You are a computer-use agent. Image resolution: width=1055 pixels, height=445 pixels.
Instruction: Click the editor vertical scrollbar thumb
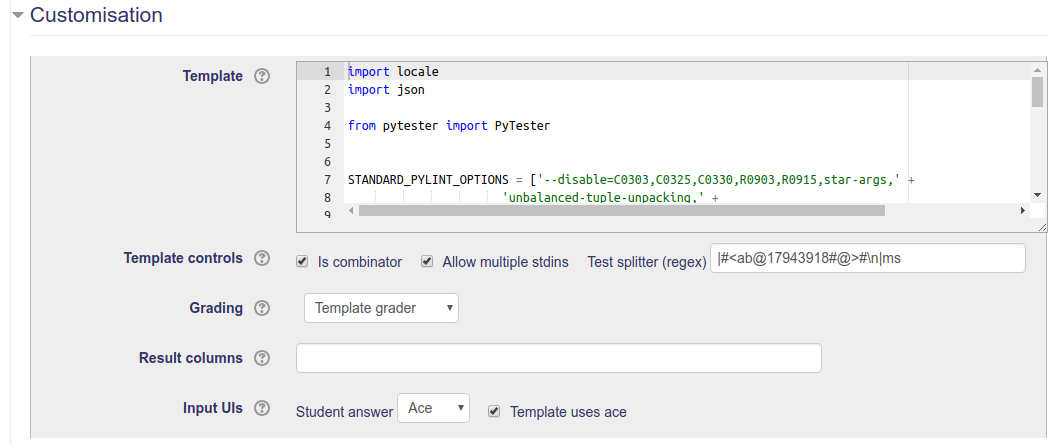(x=1038, y=92)
